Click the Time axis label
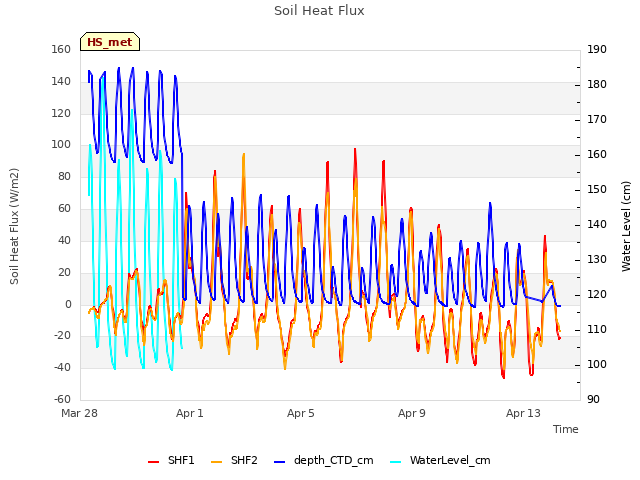Image resolution: width=640 pixels, height=480 pixels. click(566, 429)
